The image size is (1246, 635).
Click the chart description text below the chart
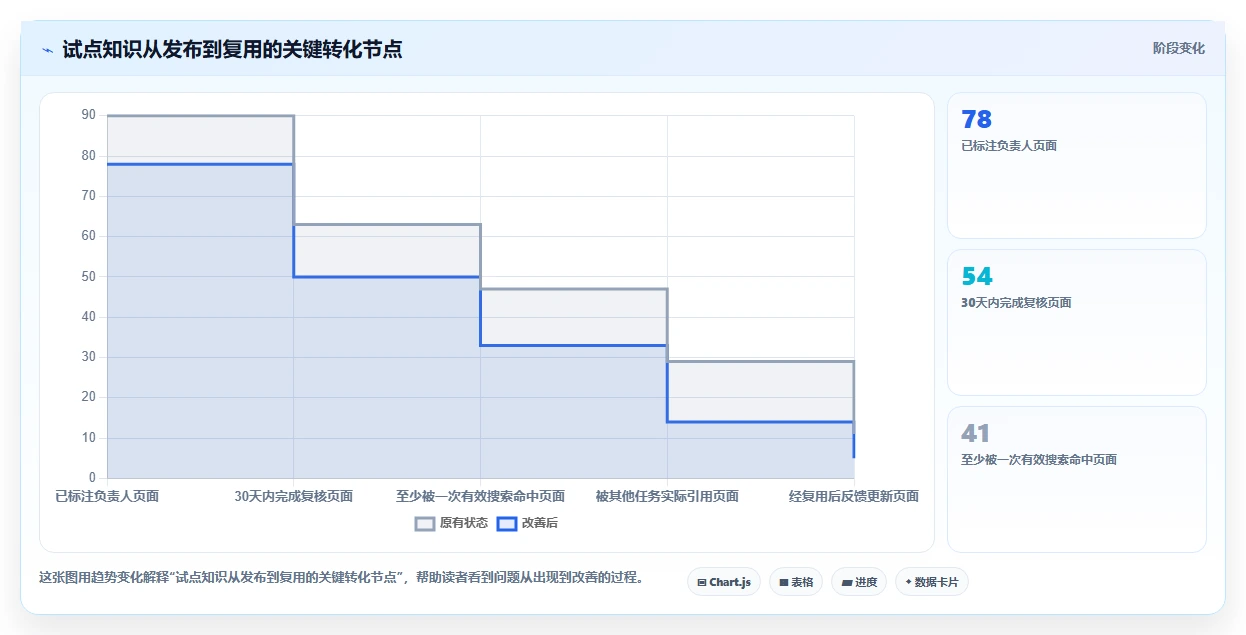[x=341, y=577]
